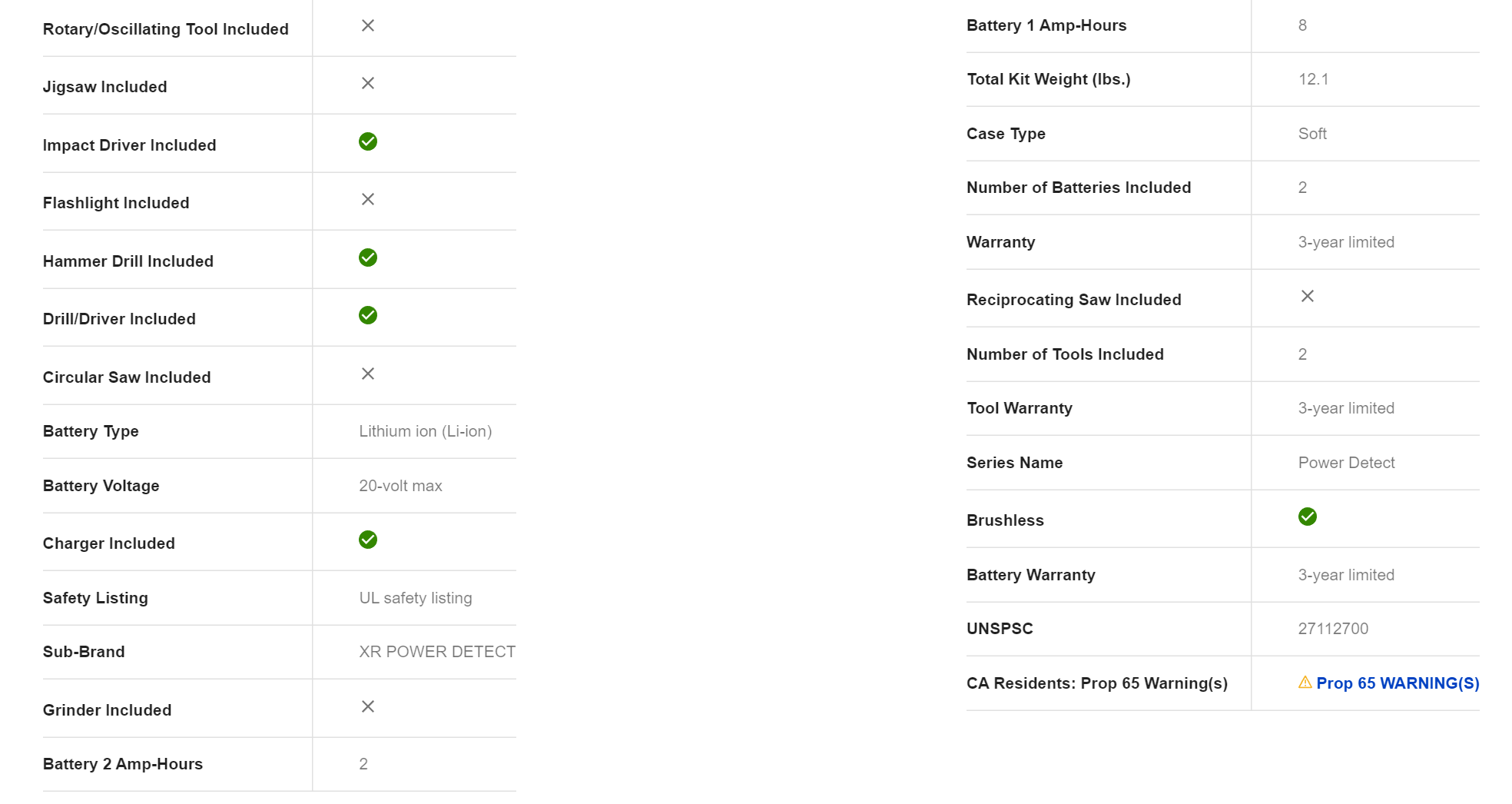Click the CA Residents: Prop 65 Warning(s) label
1512x804 pixels.
[x=1096, y=683]
